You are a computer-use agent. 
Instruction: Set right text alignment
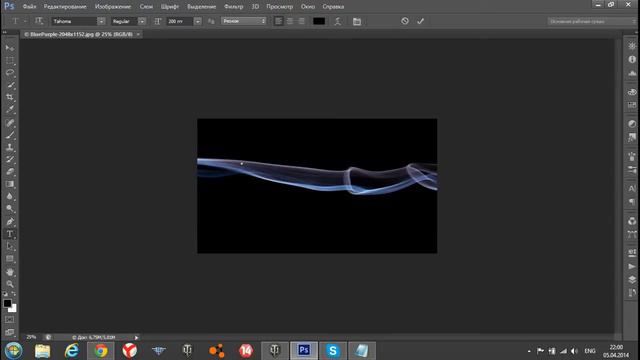(x=301, y=21)
